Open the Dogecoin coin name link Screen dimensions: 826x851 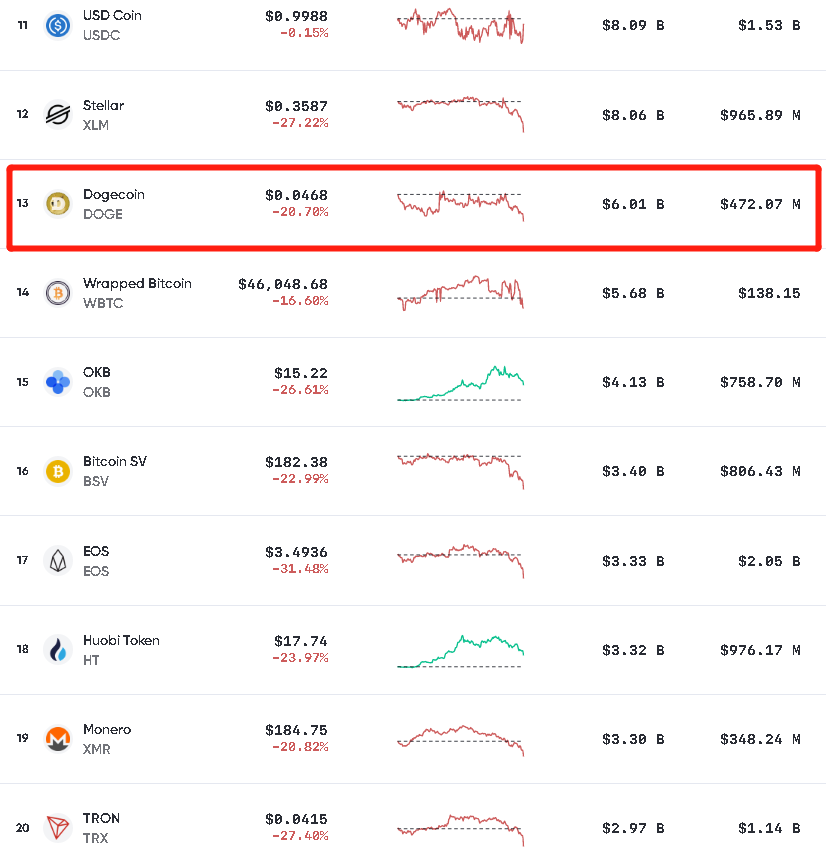point(113,194)
